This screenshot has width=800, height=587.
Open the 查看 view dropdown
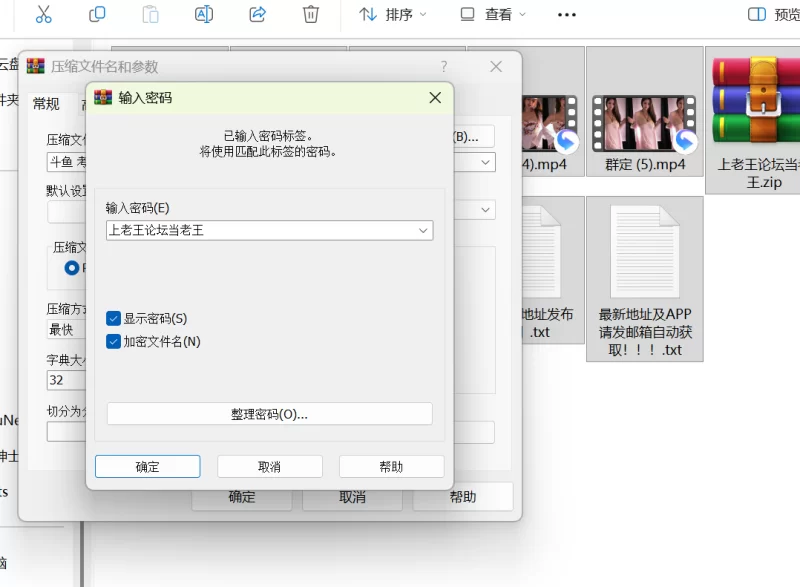(493, 15)
